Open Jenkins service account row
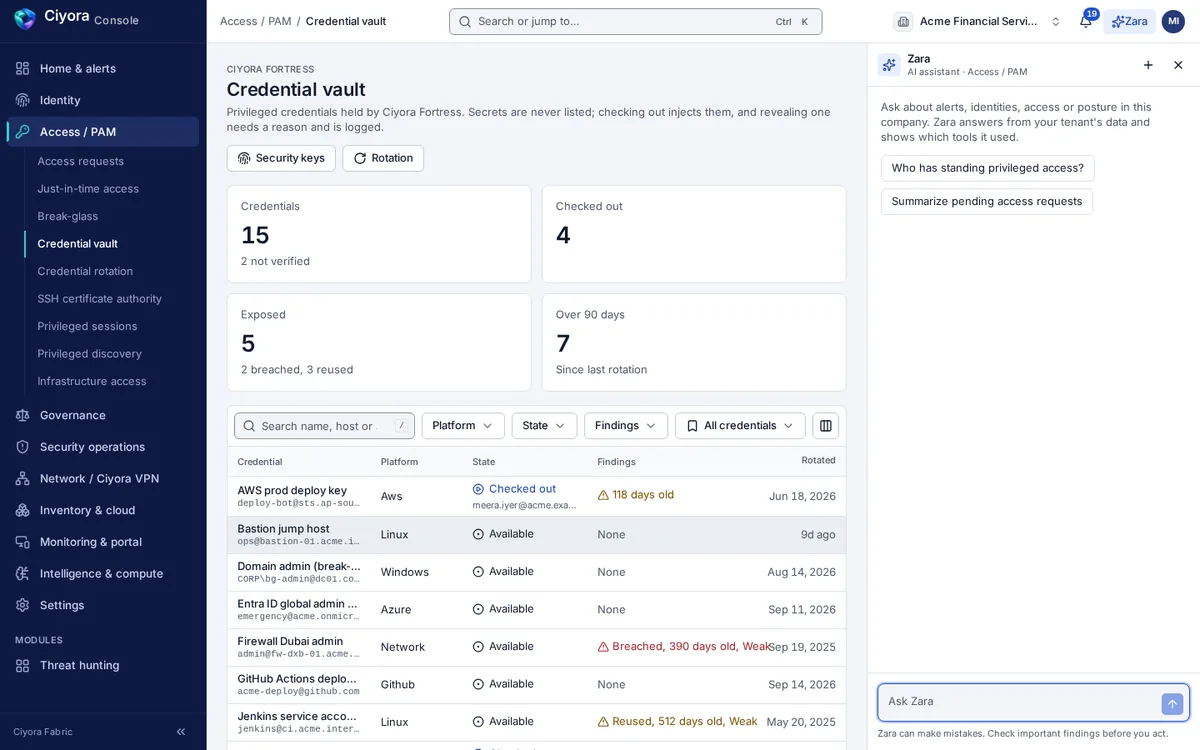This screenshot has width=1200, height=750. 536,722
